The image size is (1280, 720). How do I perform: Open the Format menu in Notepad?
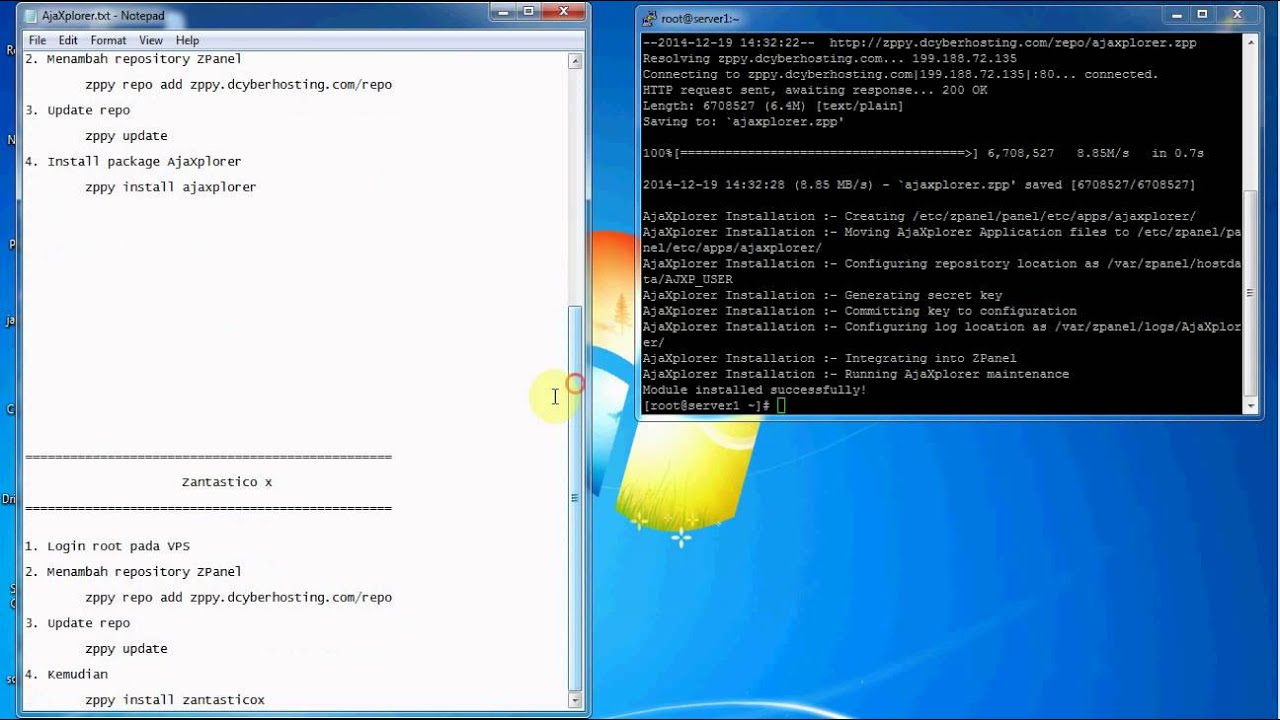coord(108,40)
